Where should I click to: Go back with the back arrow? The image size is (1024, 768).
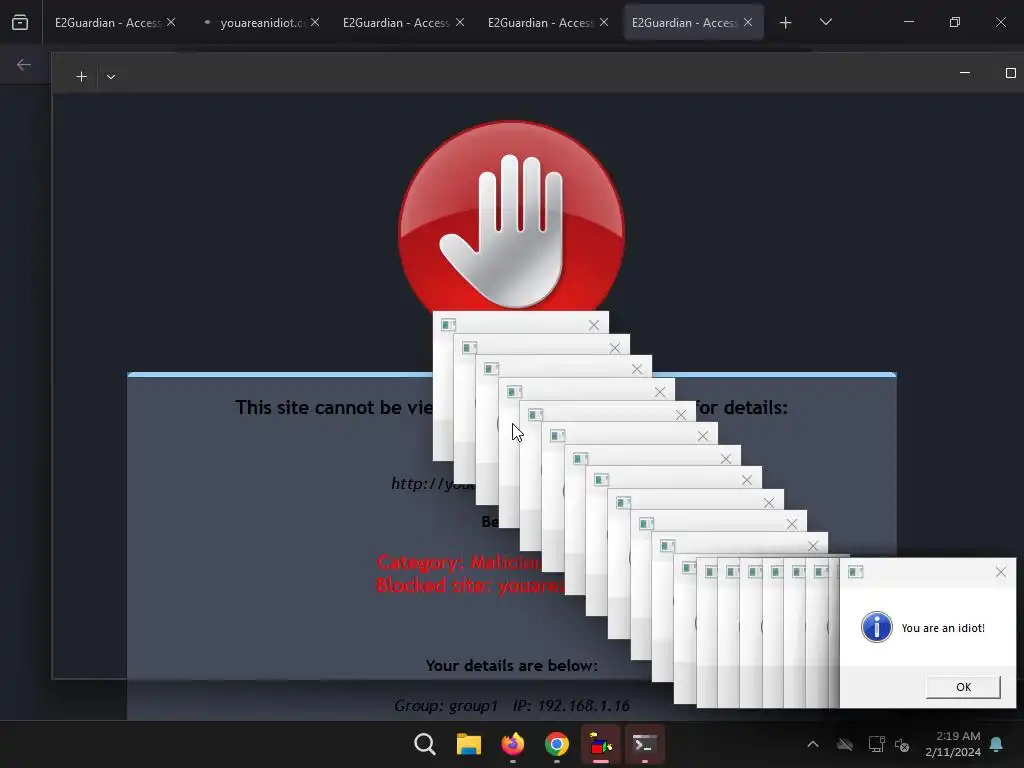click(x=24, y=65)
